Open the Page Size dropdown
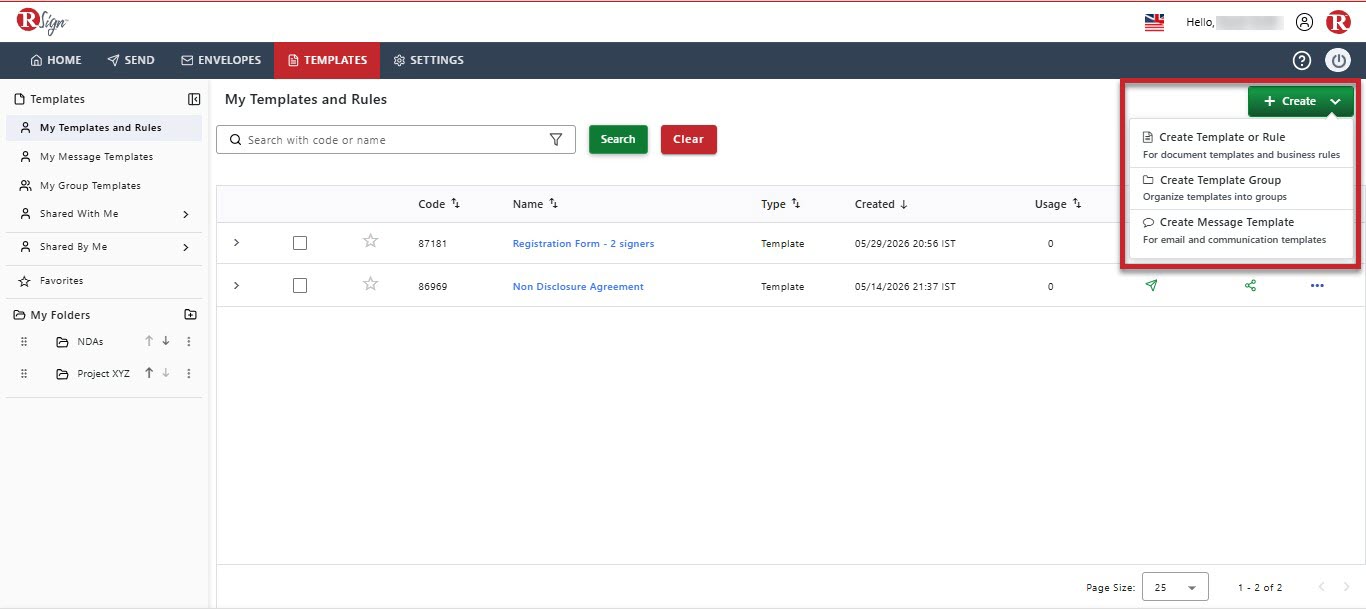The width and height of the screenshot is (1366, 610). click(x=1175, y=587)
